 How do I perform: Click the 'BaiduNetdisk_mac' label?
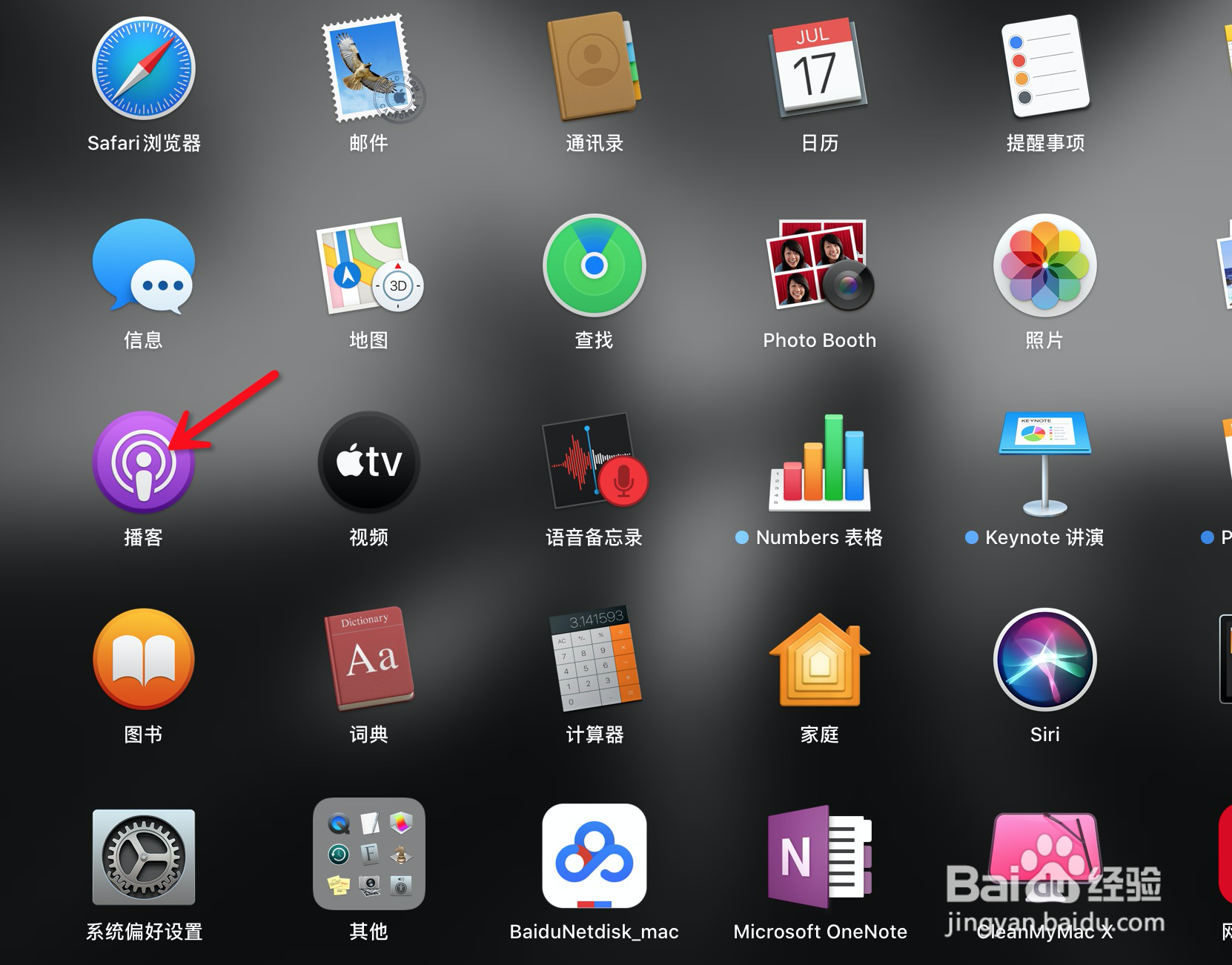click(x=595, y=932)
